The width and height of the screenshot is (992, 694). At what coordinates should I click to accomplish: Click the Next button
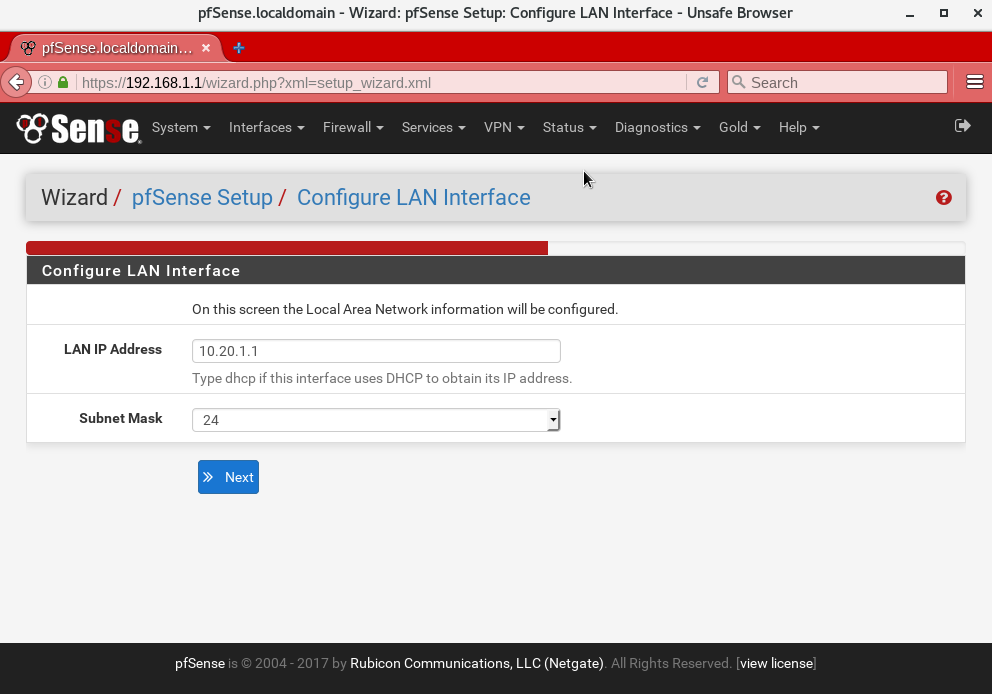[x=228, y=477]
